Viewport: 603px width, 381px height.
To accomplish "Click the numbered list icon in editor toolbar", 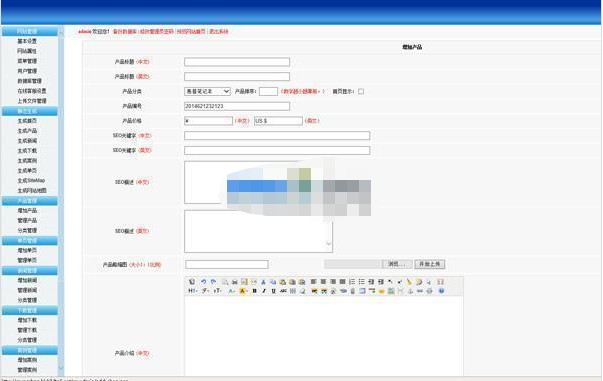I will [352, 282].
